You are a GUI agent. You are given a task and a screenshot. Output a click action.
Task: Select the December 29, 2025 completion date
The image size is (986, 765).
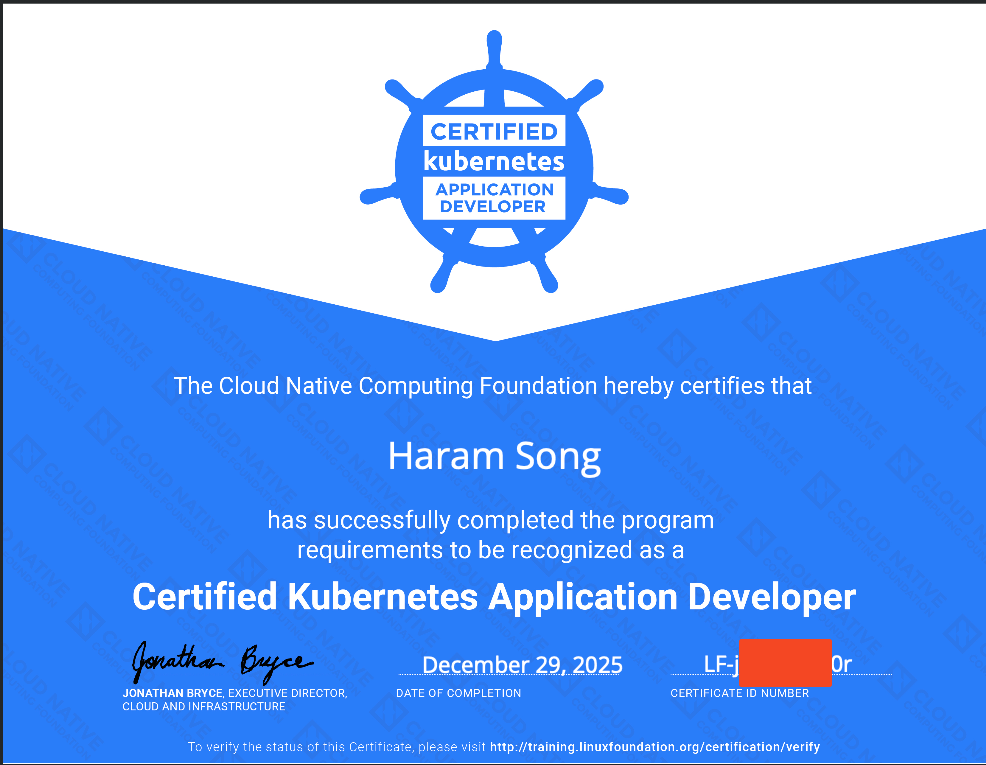[x=522, y=665]
